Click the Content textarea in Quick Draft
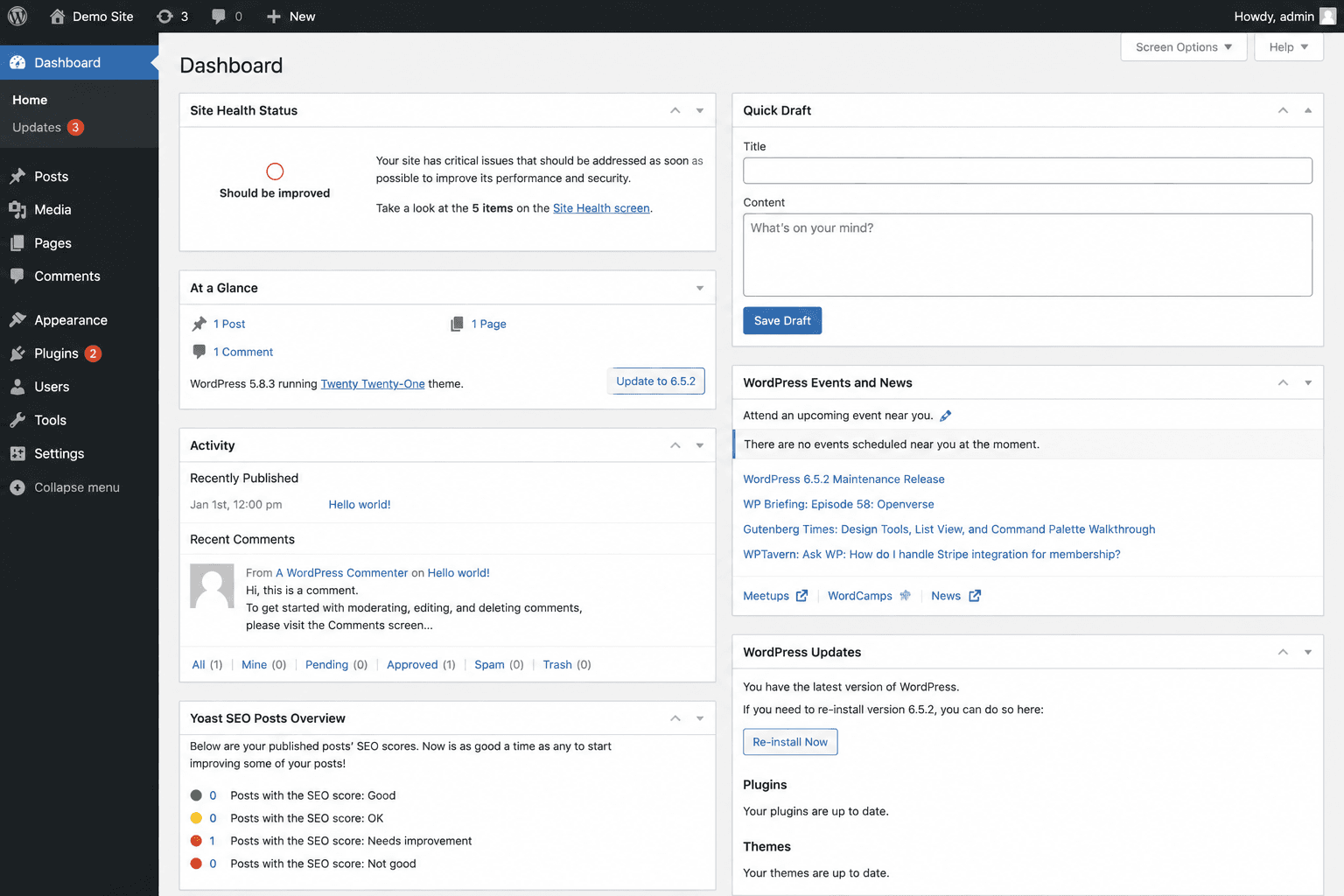This screenshot has width=1344, height=896. 1027,255
